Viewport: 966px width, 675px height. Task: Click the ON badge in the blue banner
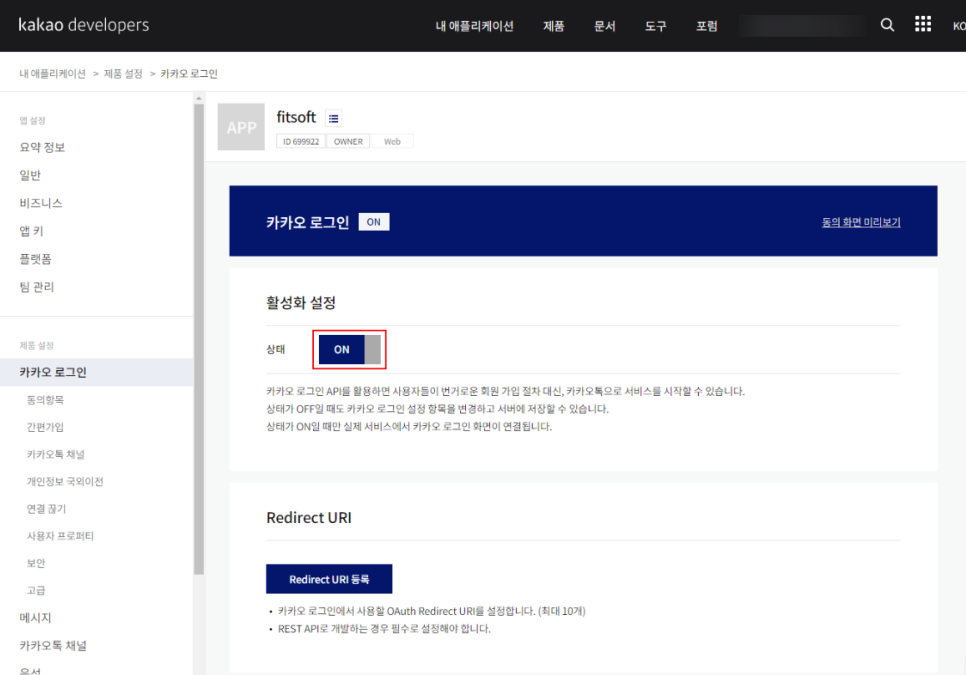tap(374, 222)
